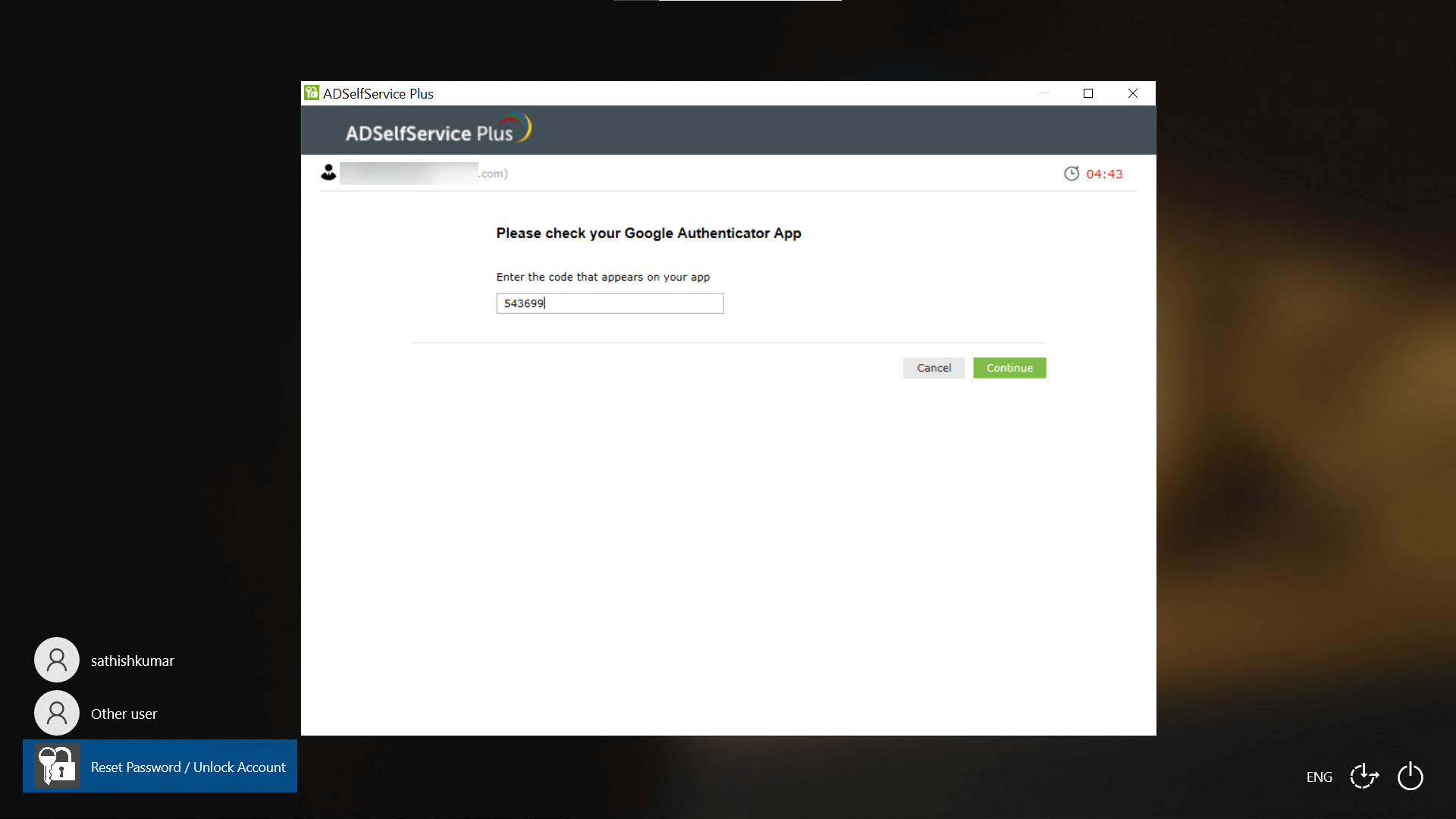The width and height of the screenshot is (1456, 819).
Task: Click the user profile silhouette icon
Action: click(328, 173)
